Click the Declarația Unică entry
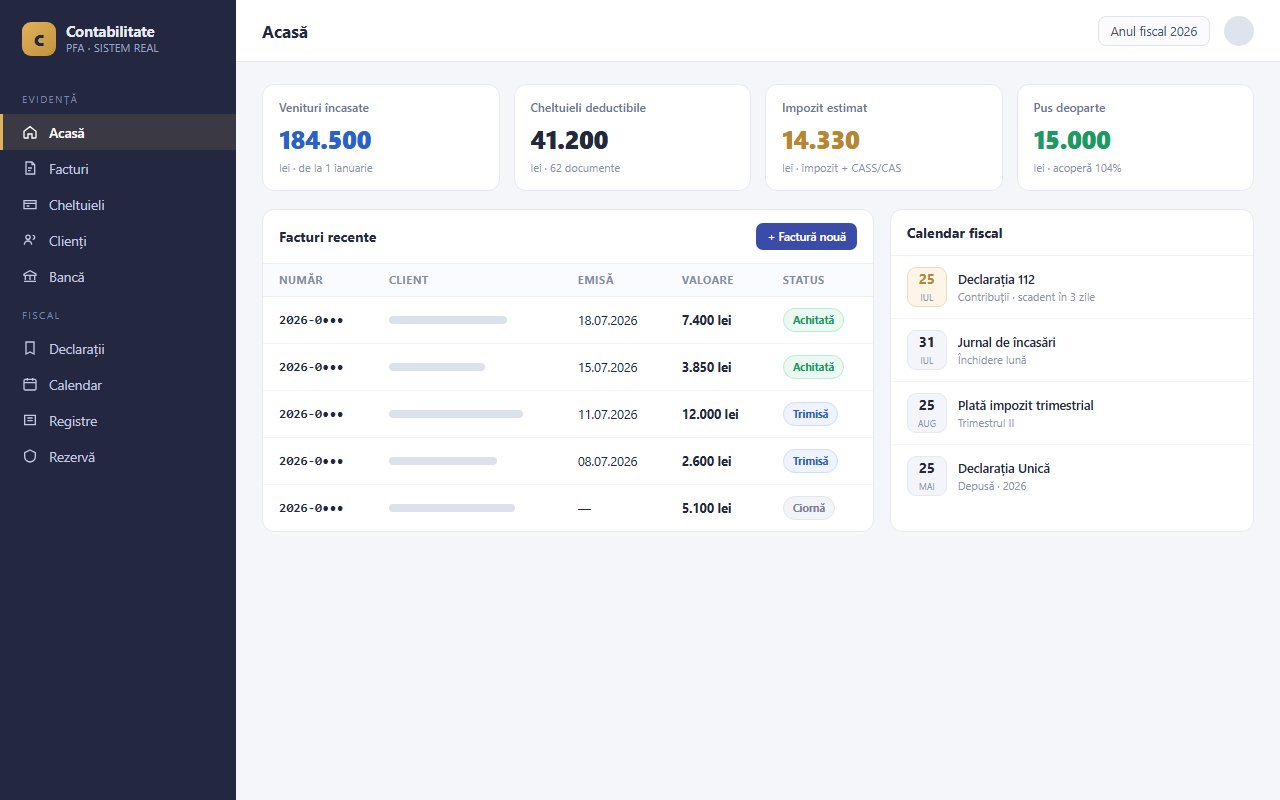 point(1071,476)
